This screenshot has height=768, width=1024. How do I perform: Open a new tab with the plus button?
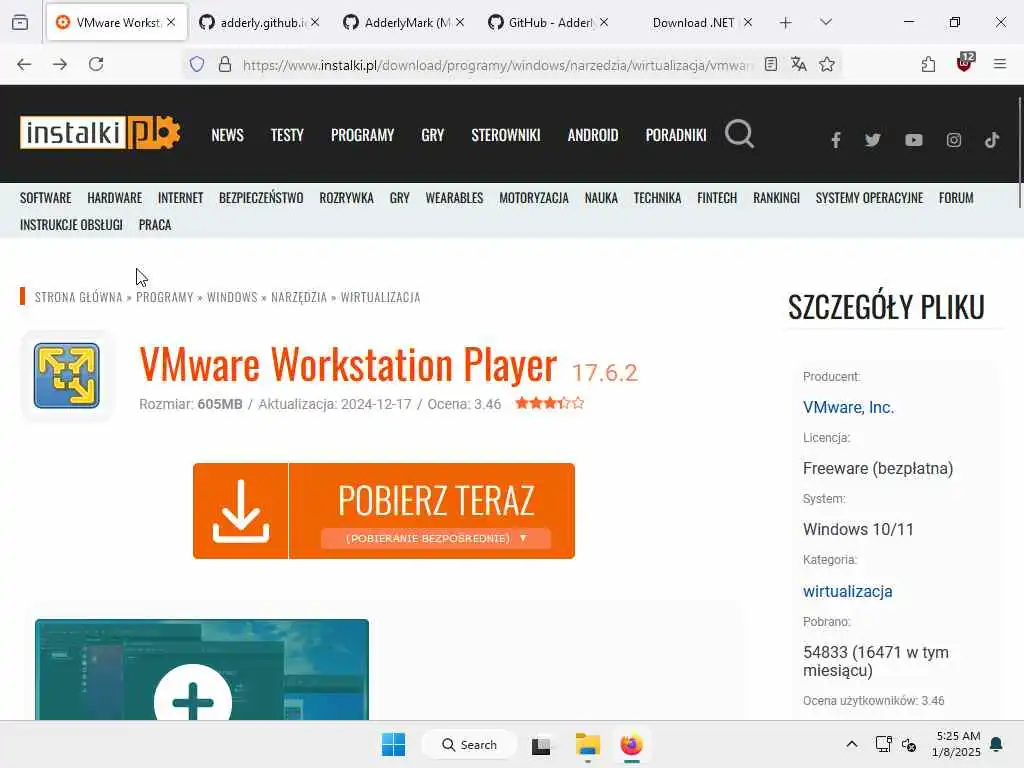coord(786,23)
